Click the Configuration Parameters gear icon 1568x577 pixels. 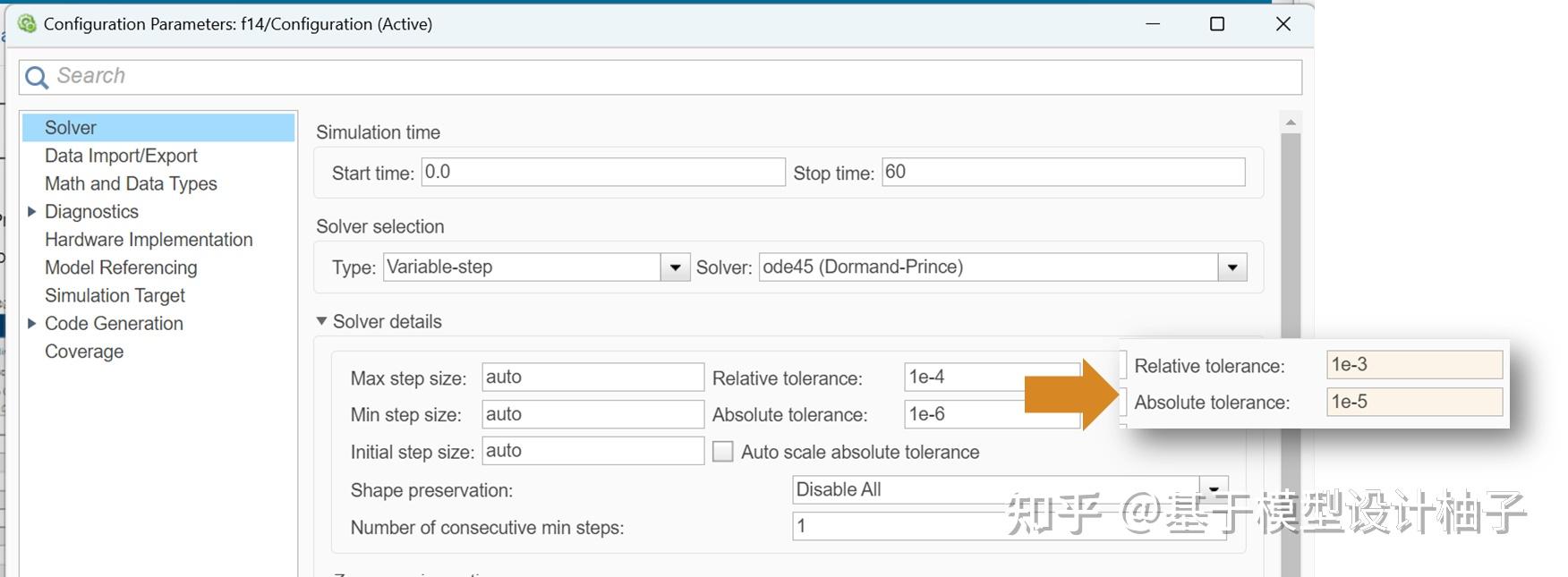point(27,24)
